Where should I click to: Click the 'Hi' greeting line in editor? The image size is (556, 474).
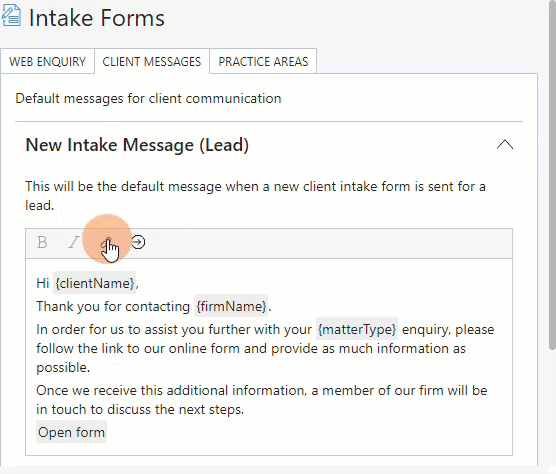(87, 283)
